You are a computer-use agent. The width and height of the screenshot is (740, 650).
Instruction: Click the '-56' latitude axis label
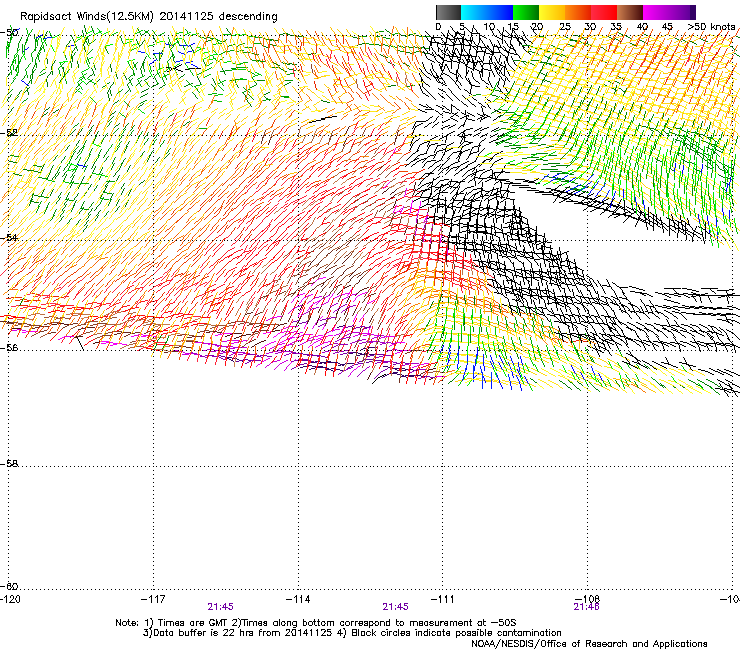coord(9,347)
